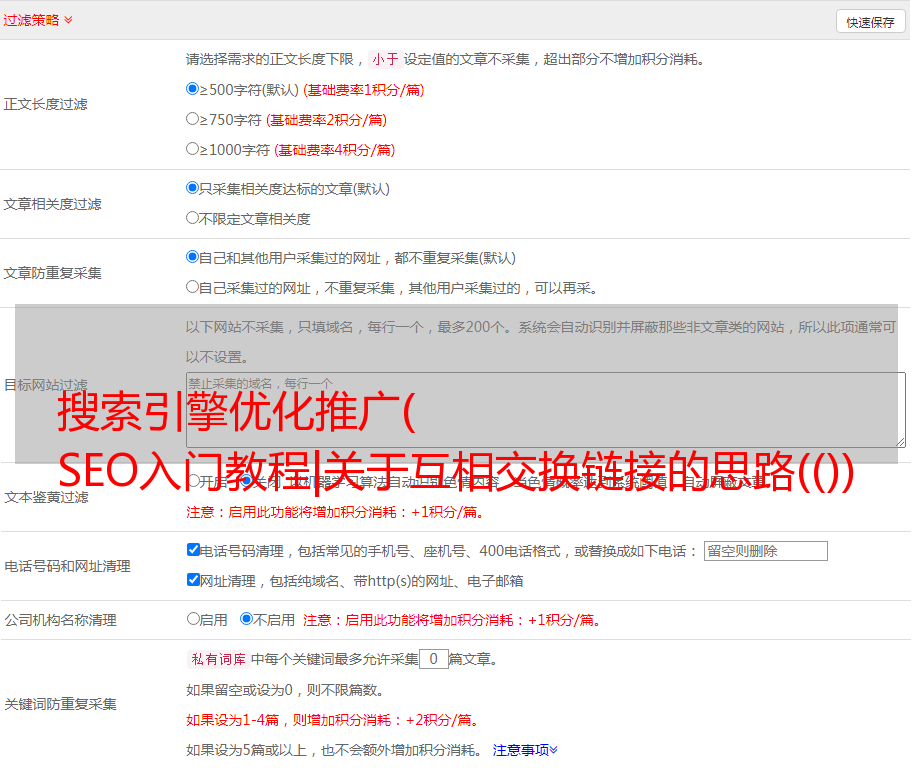Expand the 注意事项 link
912x768 pixels.
tap(525, 751)
